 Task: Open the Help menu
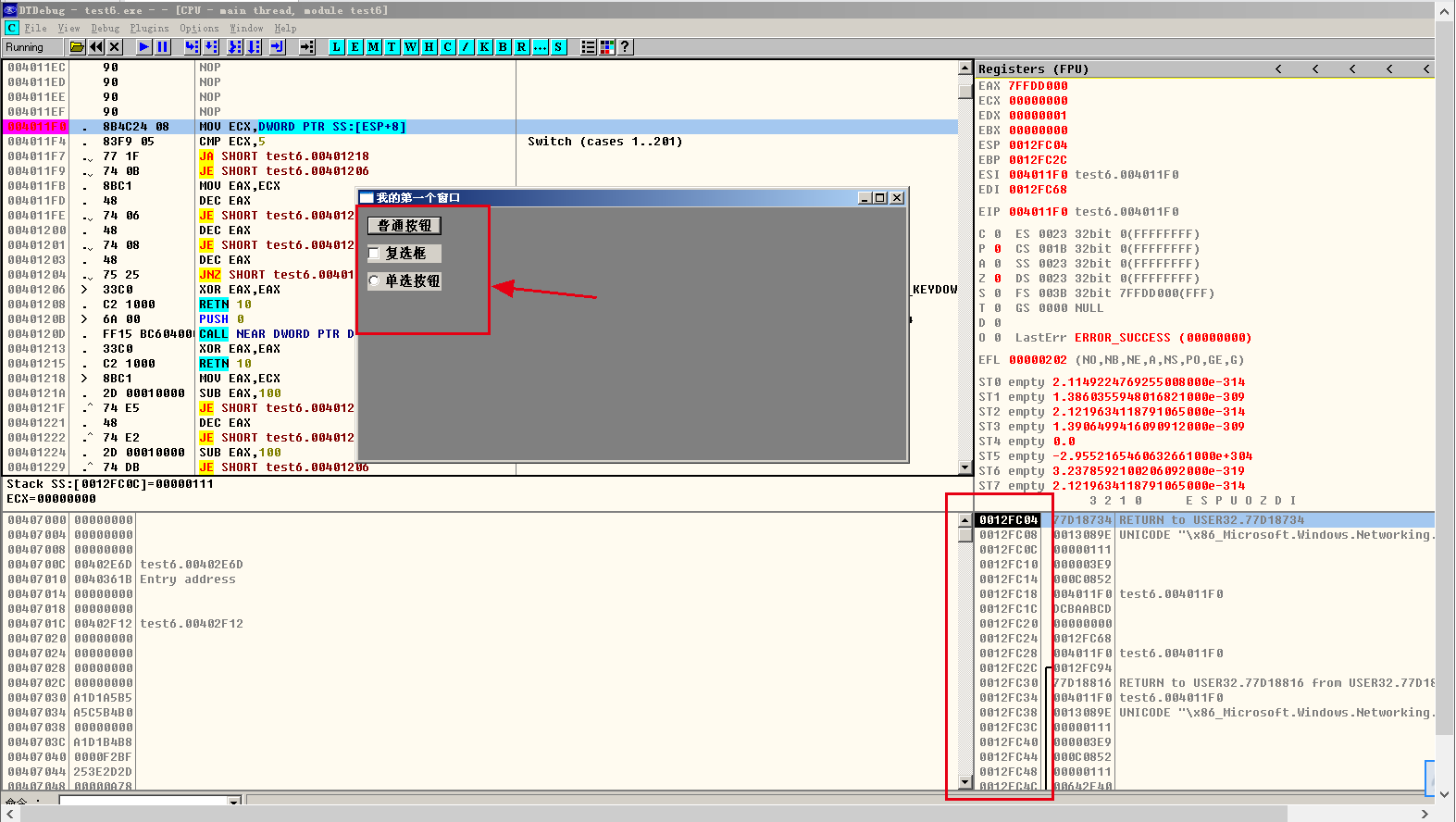[285, 29]
